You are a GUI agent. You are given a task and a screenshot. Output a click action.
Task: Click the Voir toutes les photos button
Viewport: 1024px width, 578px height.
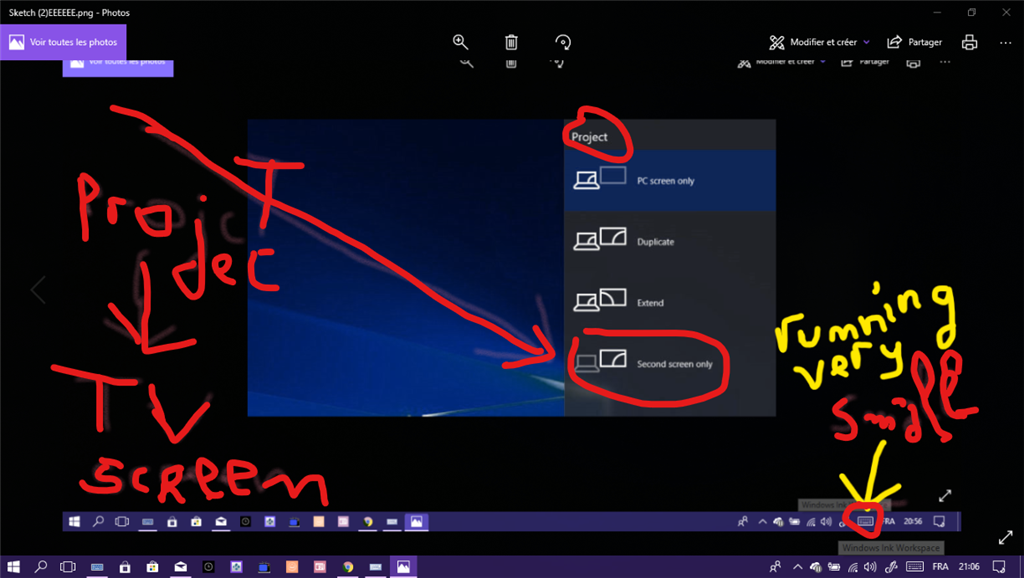tap(63, 42)
